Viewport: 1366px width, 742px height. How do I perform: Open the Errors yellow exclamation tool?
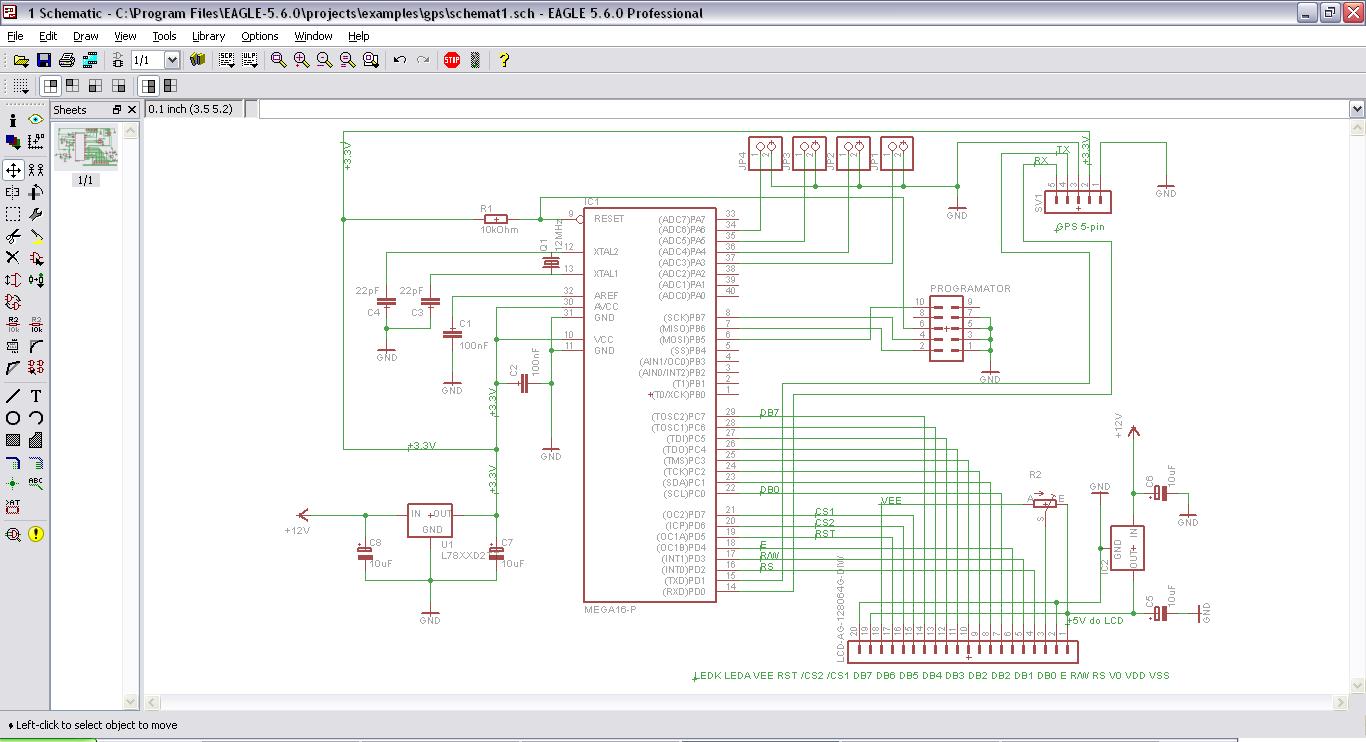[36, 534]
